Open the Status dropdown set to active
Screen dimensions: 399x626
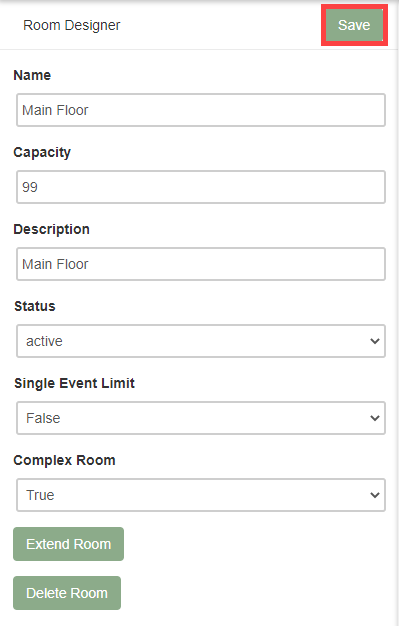point(201,341)
